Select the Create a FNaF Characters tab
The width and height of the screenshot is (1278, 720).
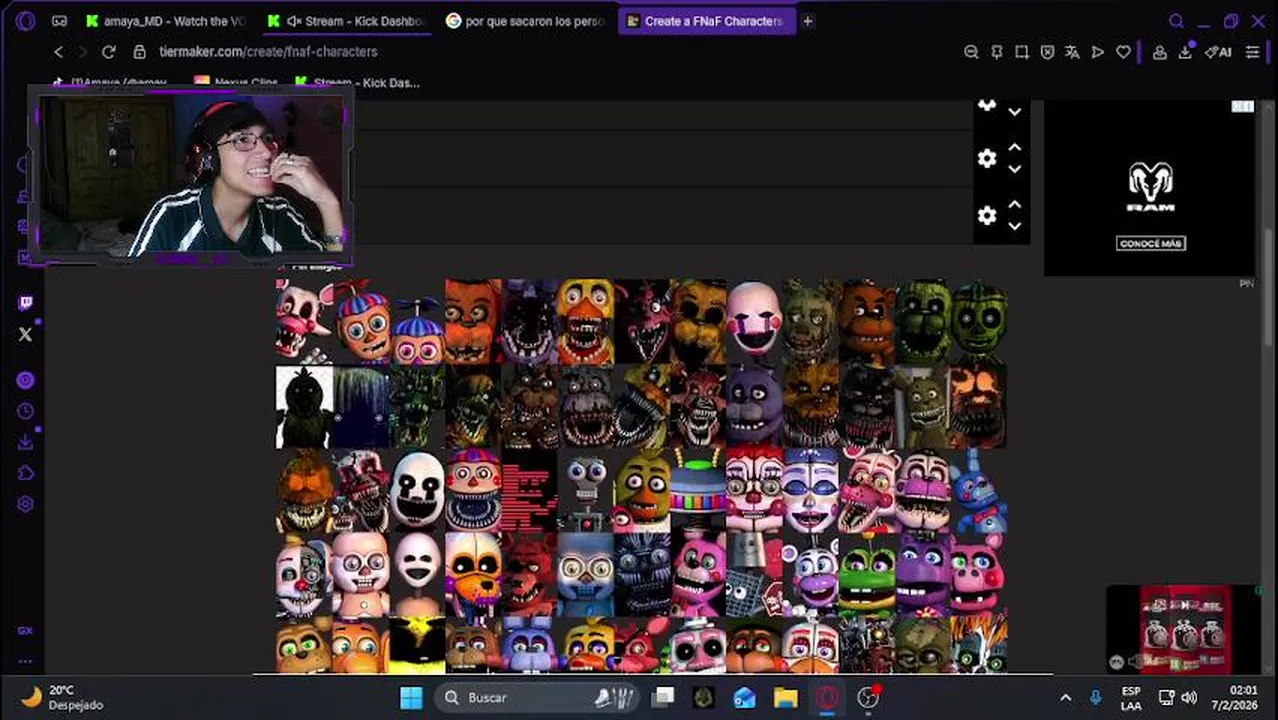tap(705, 21)
